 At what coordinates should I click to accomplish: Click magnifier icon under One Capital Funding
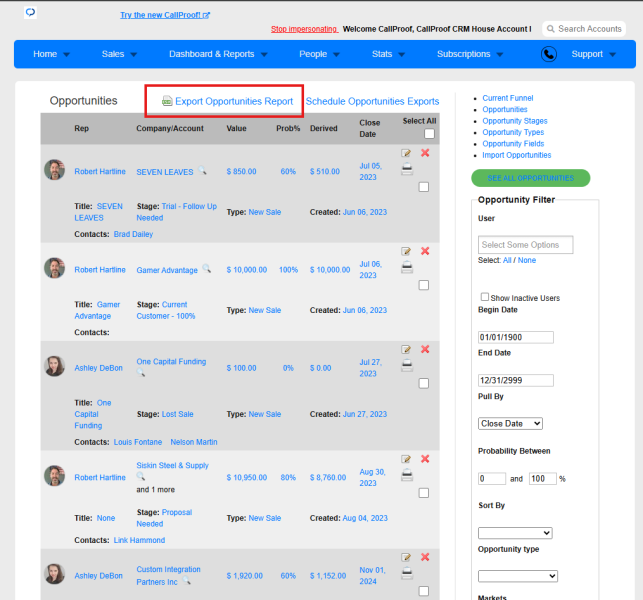[141, 372]
